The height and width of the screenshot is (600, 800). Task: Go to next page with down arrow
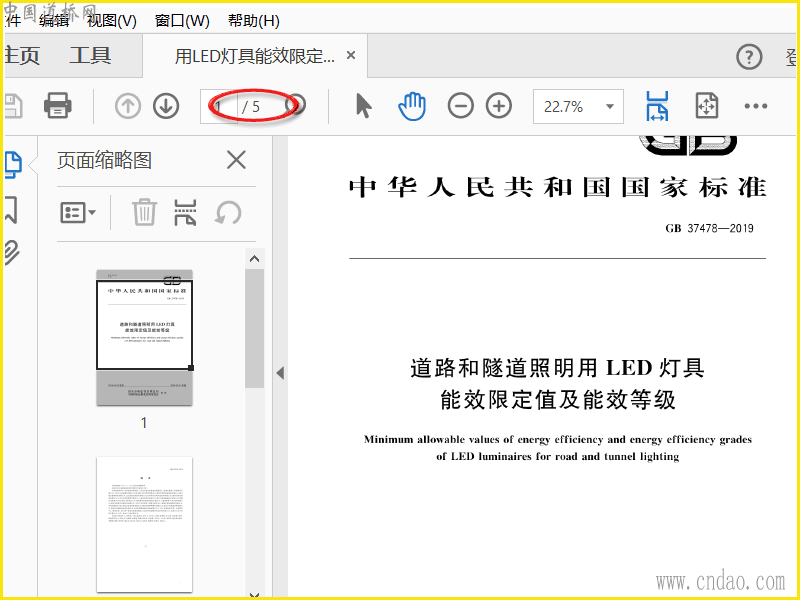tap(166, 106)
